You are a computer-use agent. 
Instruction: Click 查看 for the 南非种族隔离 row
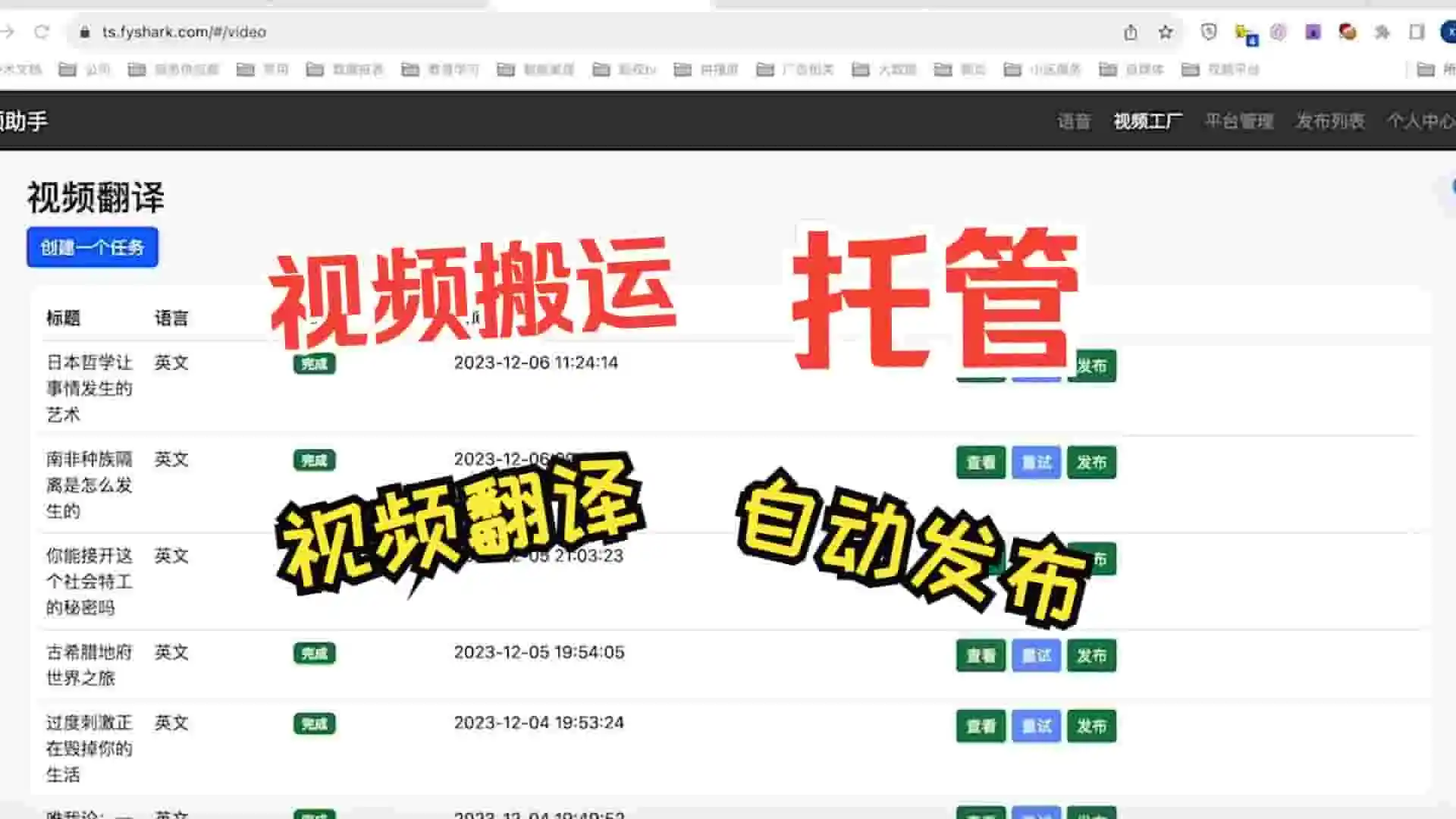pyautogui.click(x=981, y=463)
